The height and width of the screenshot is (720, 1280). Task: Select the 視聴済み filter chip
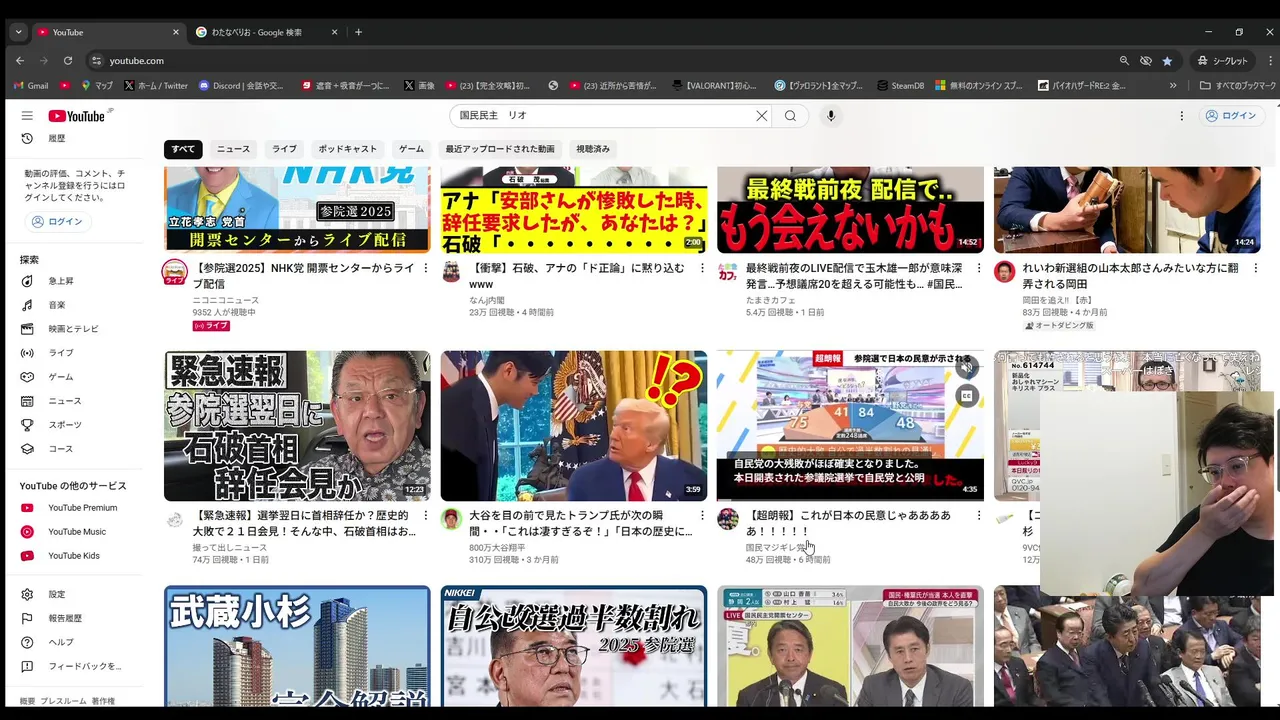(593, 149)
